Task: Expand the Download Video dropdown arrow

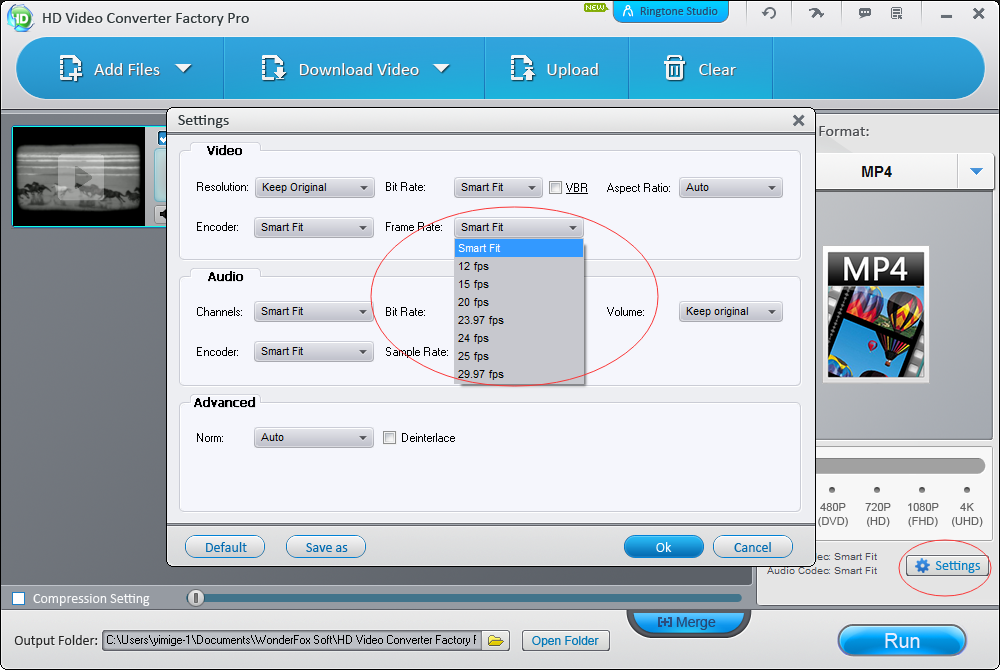Action: pyautogui.click(x=441, y=68)
